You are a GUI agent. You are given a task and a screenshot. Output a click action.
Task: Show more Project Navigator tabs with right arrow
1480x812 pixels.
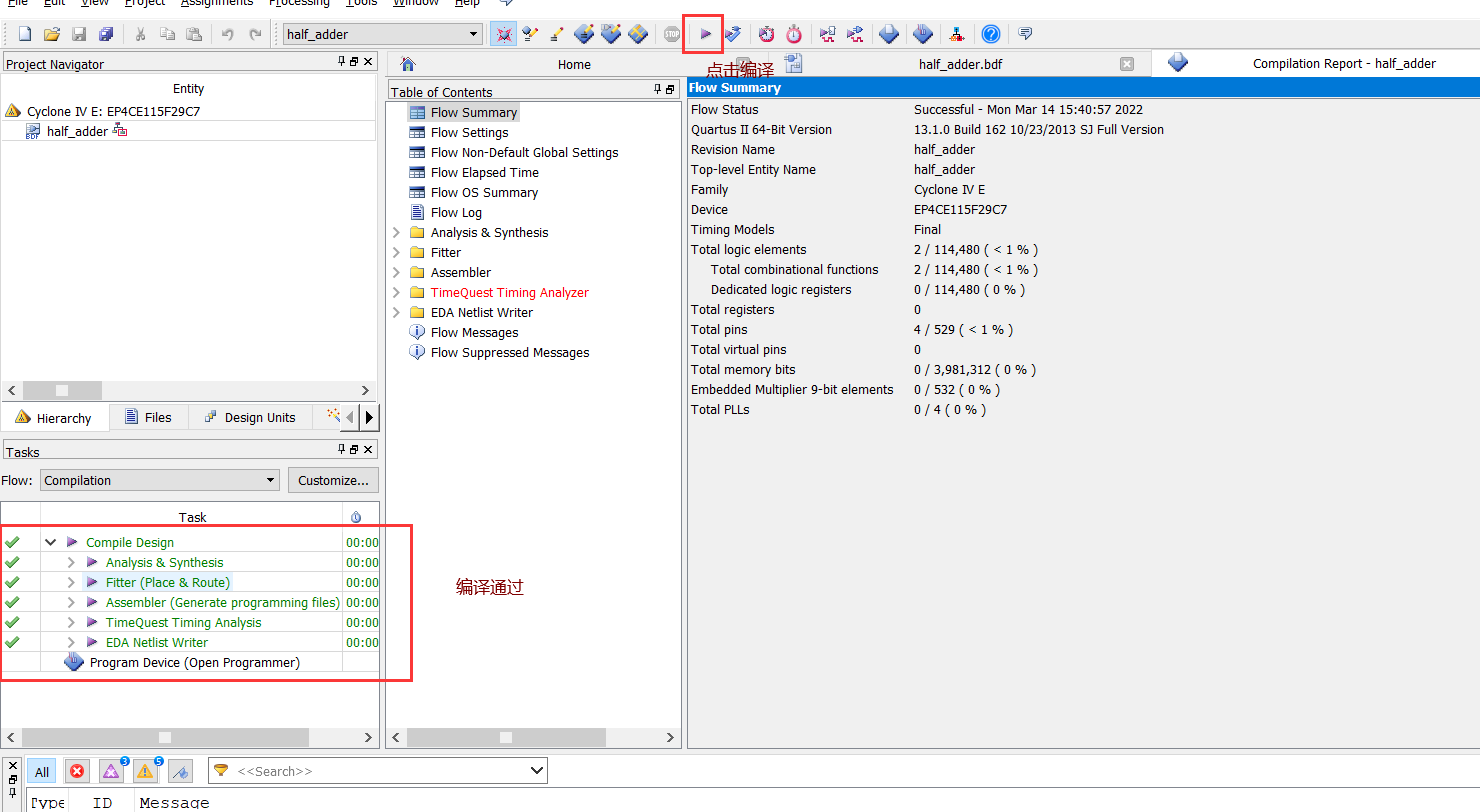(370, 417)
